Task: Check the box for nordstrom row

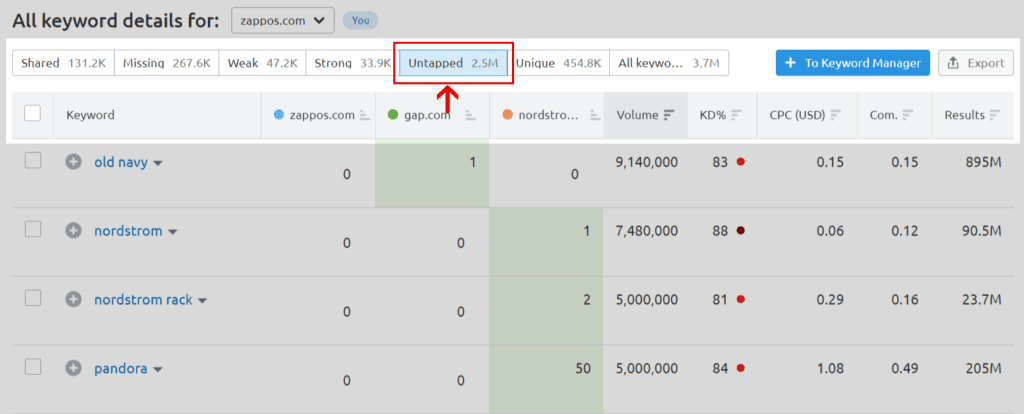Action: [x=33, y=229]
